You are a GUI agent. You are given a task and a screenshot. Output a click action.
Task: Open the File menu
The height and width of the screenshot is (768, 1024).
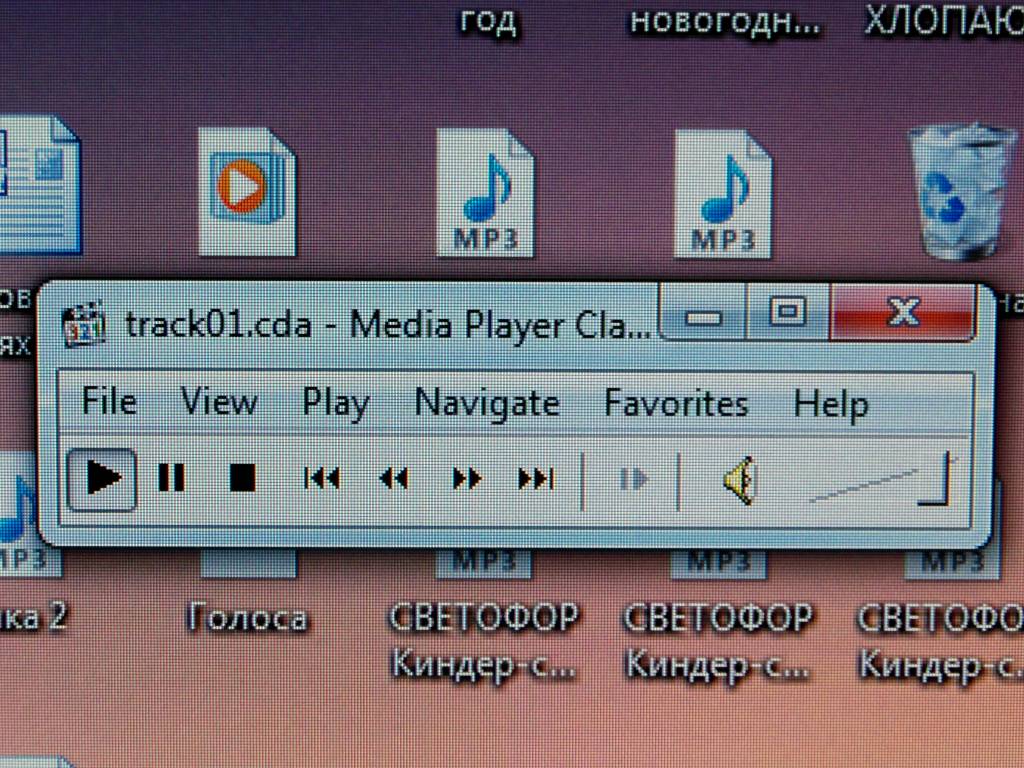[x=109, y=400]
